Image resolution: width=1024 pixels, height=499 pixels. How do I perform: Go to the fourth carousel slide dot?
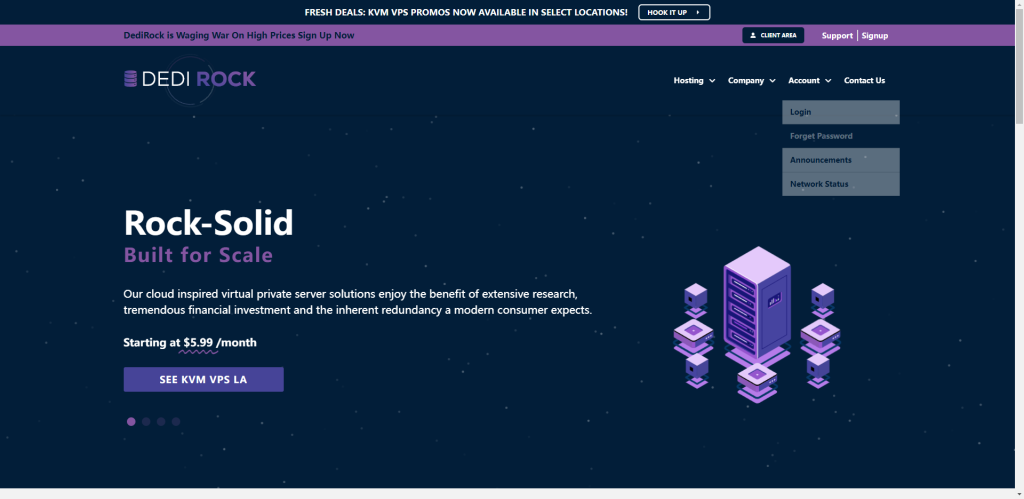point(176,422)
